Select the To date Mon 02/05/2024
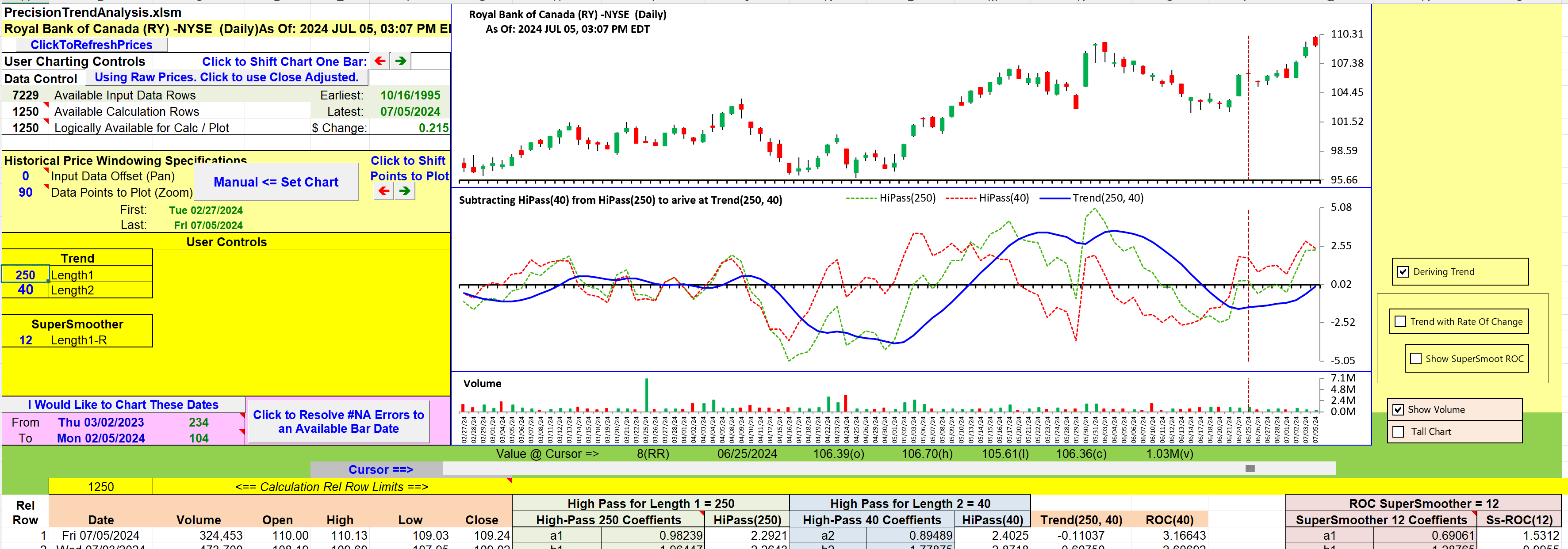The height and width of the screenshot is (549, 1568). click(101, 438)
